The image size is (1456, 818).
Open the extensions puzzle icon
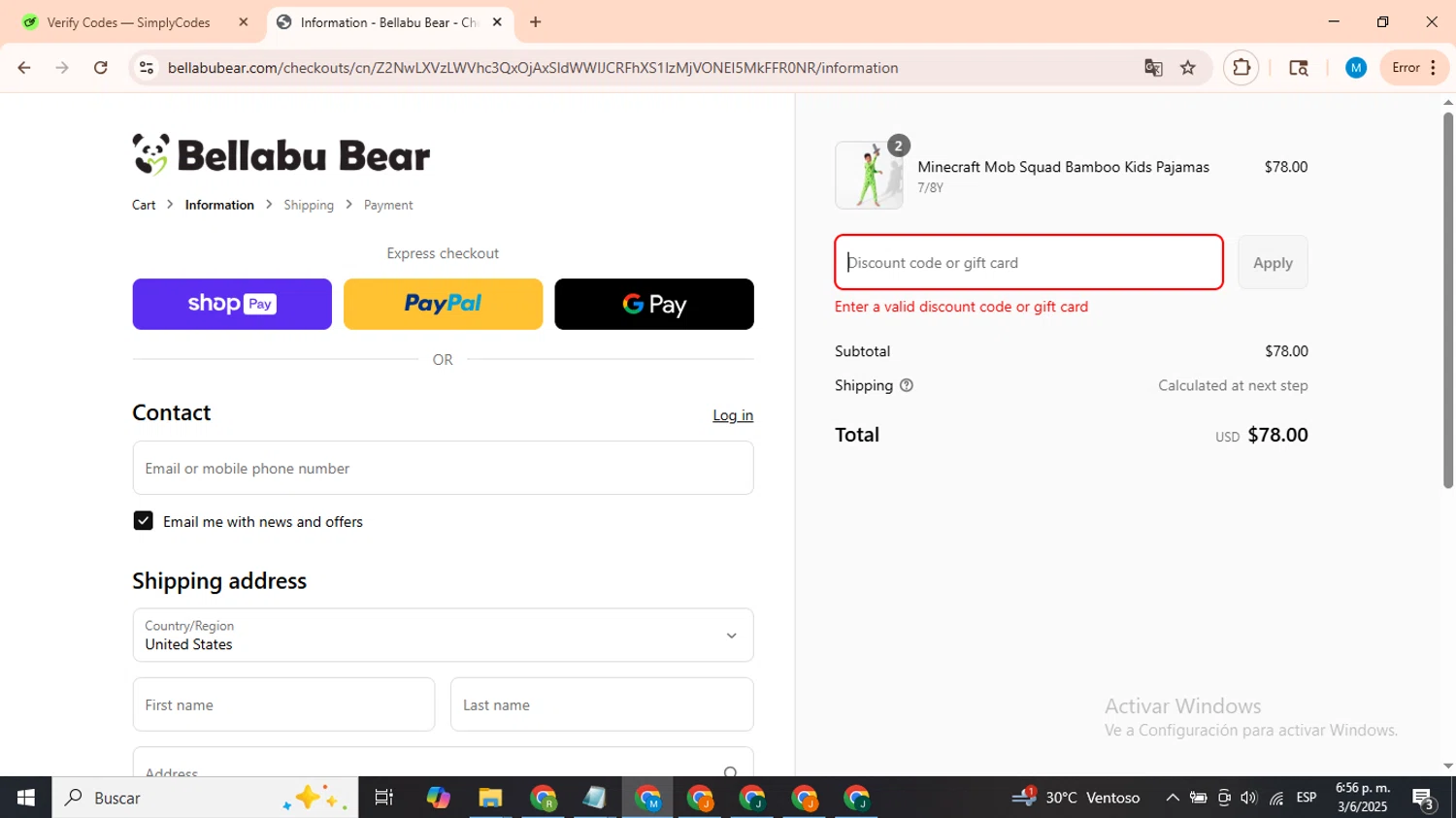coord(1241,68)
